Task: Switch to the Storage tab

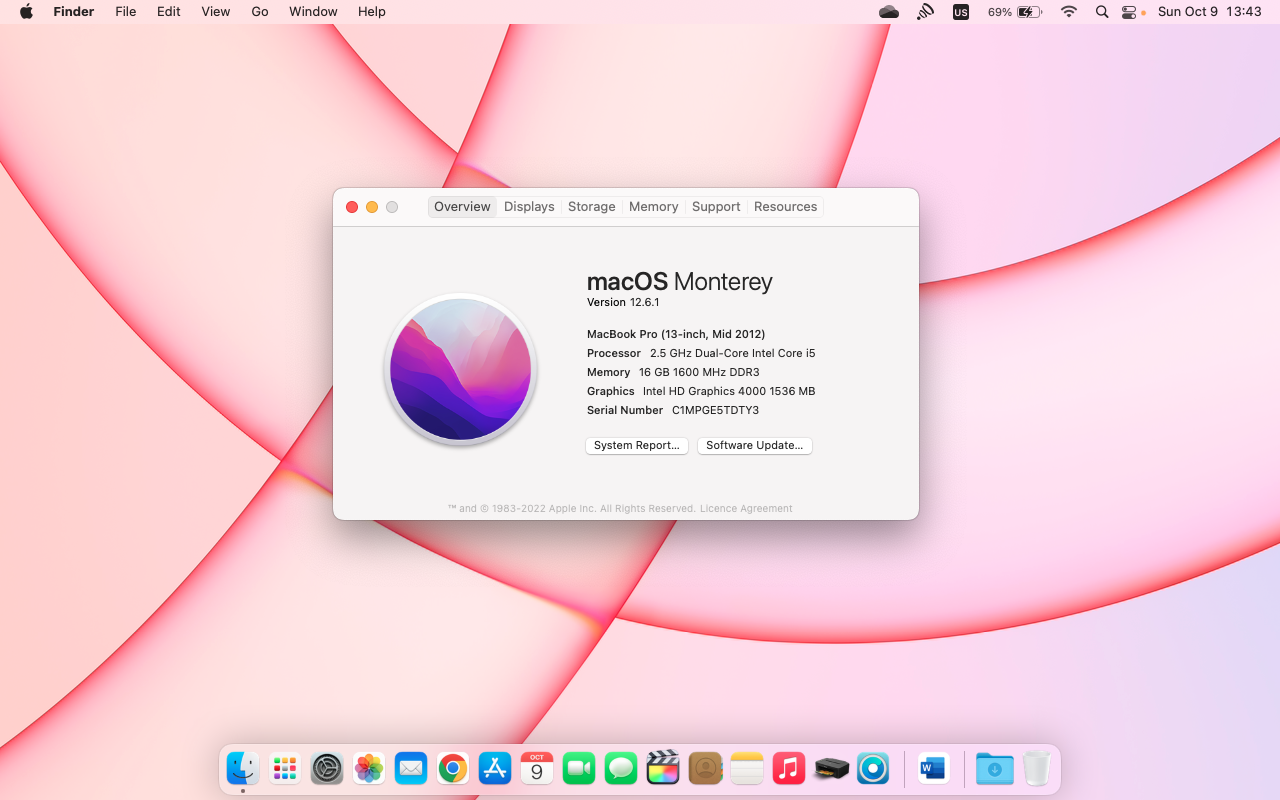Action: (x=592, y=207)
